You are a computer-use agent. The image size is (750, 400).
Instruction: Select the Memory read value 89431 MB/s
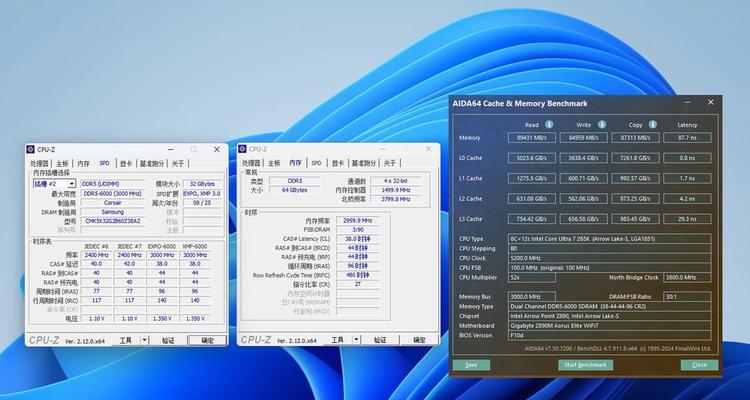532,138
